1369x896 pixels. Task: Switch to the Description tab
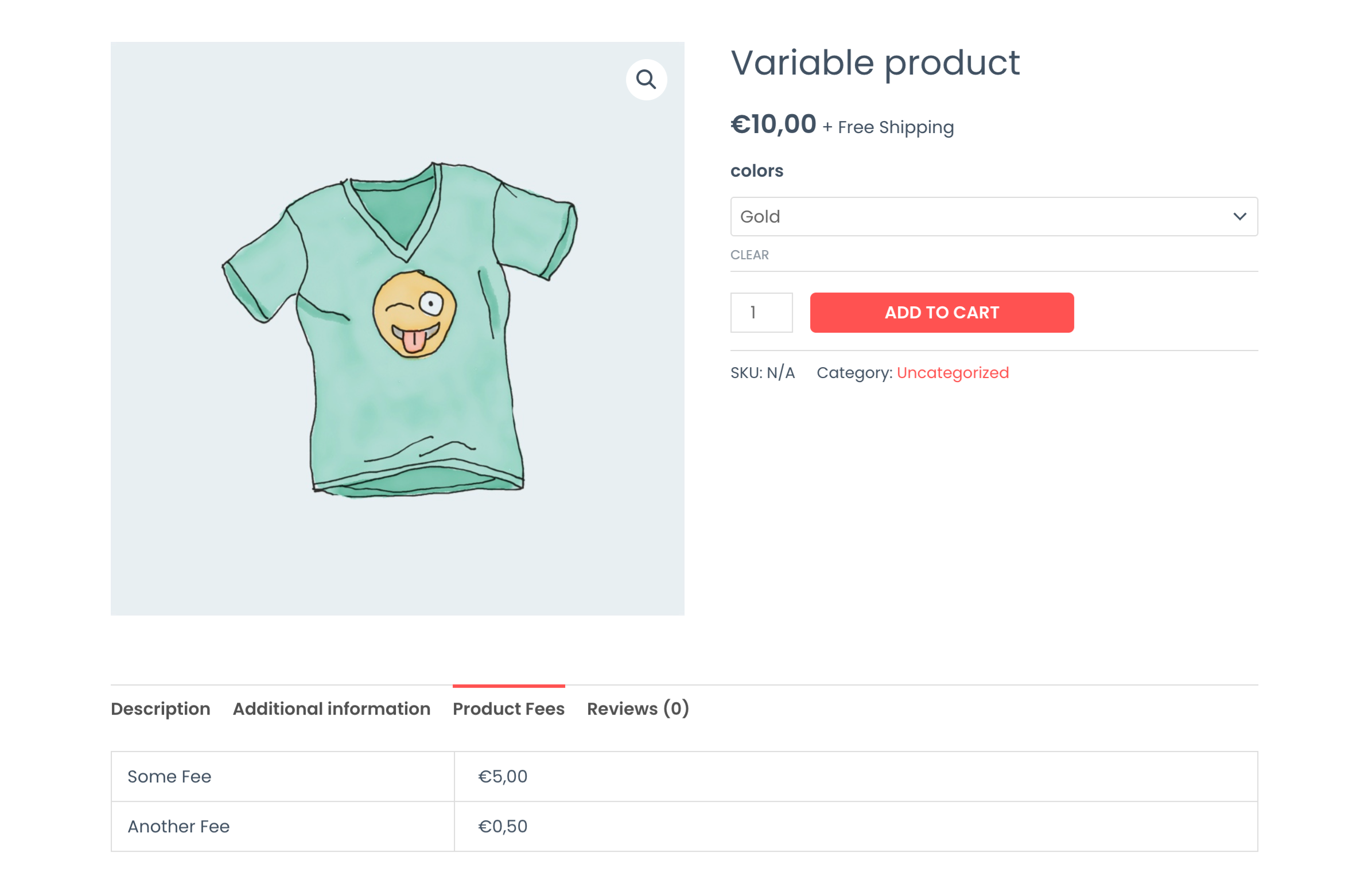click(161, 708)
